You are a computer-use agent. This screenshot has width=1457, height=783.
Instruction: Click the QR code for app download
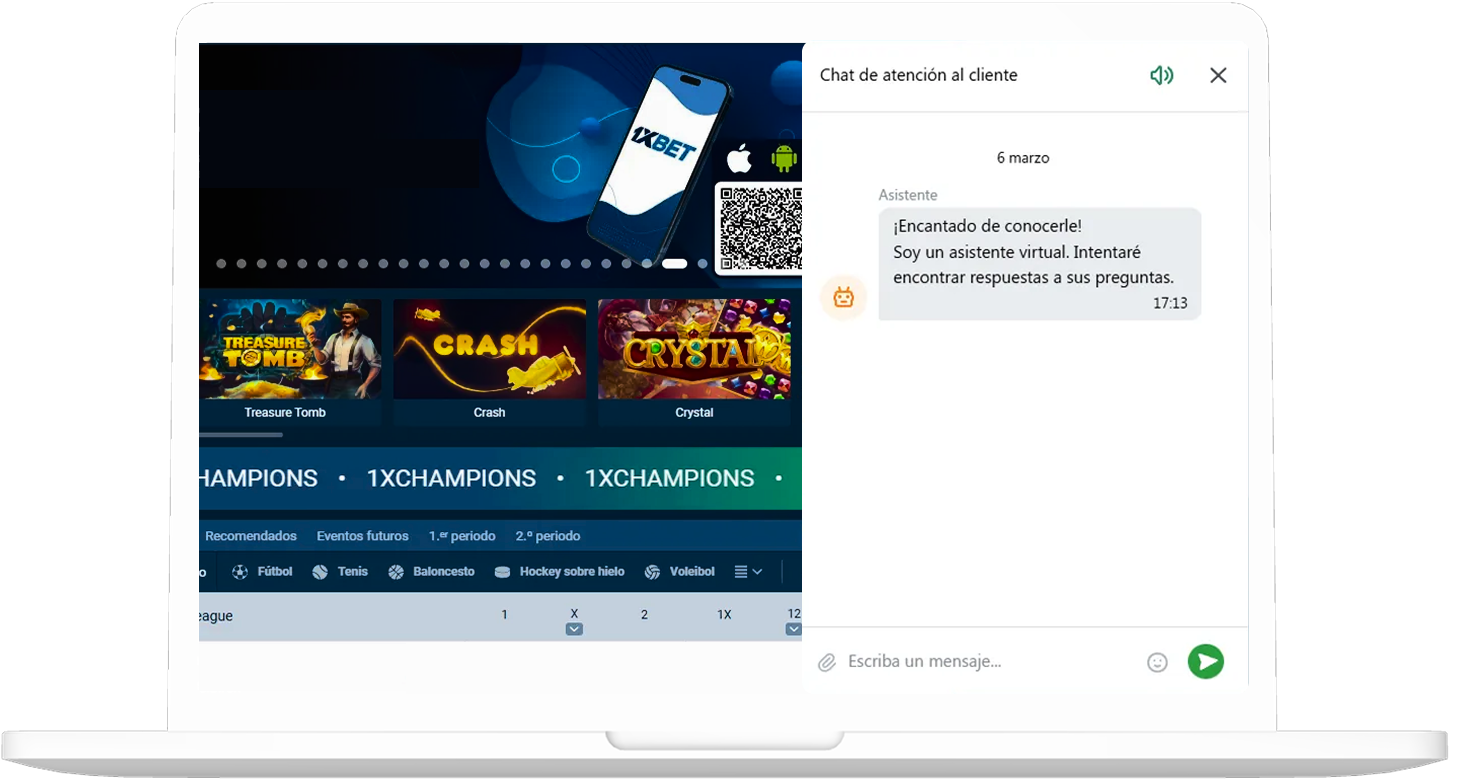(x=761, y=229)
